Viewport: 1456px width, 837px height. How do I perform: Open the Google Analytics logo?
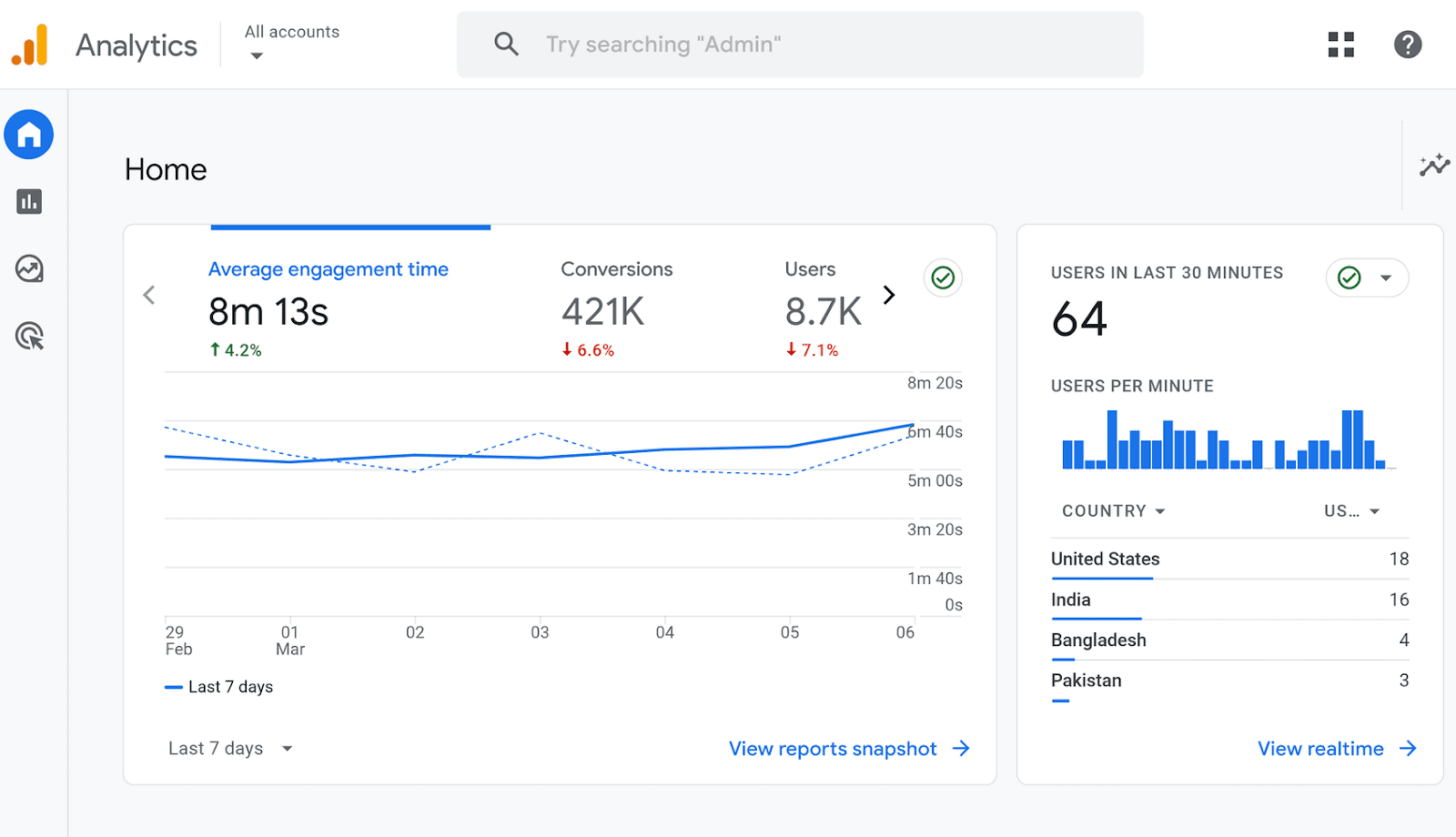tap(30, 44)
